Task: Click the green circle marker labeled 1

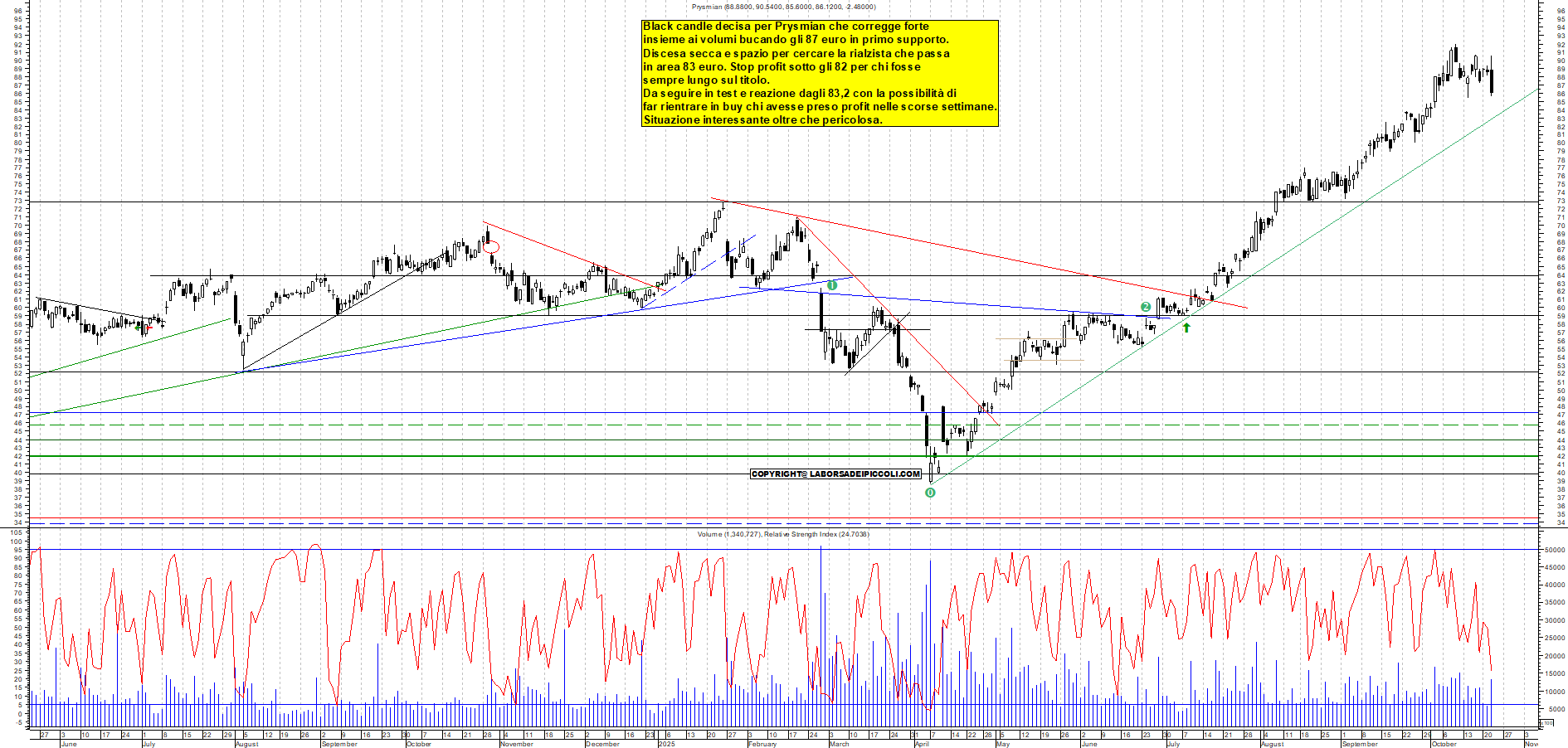Action: [832, 285]
